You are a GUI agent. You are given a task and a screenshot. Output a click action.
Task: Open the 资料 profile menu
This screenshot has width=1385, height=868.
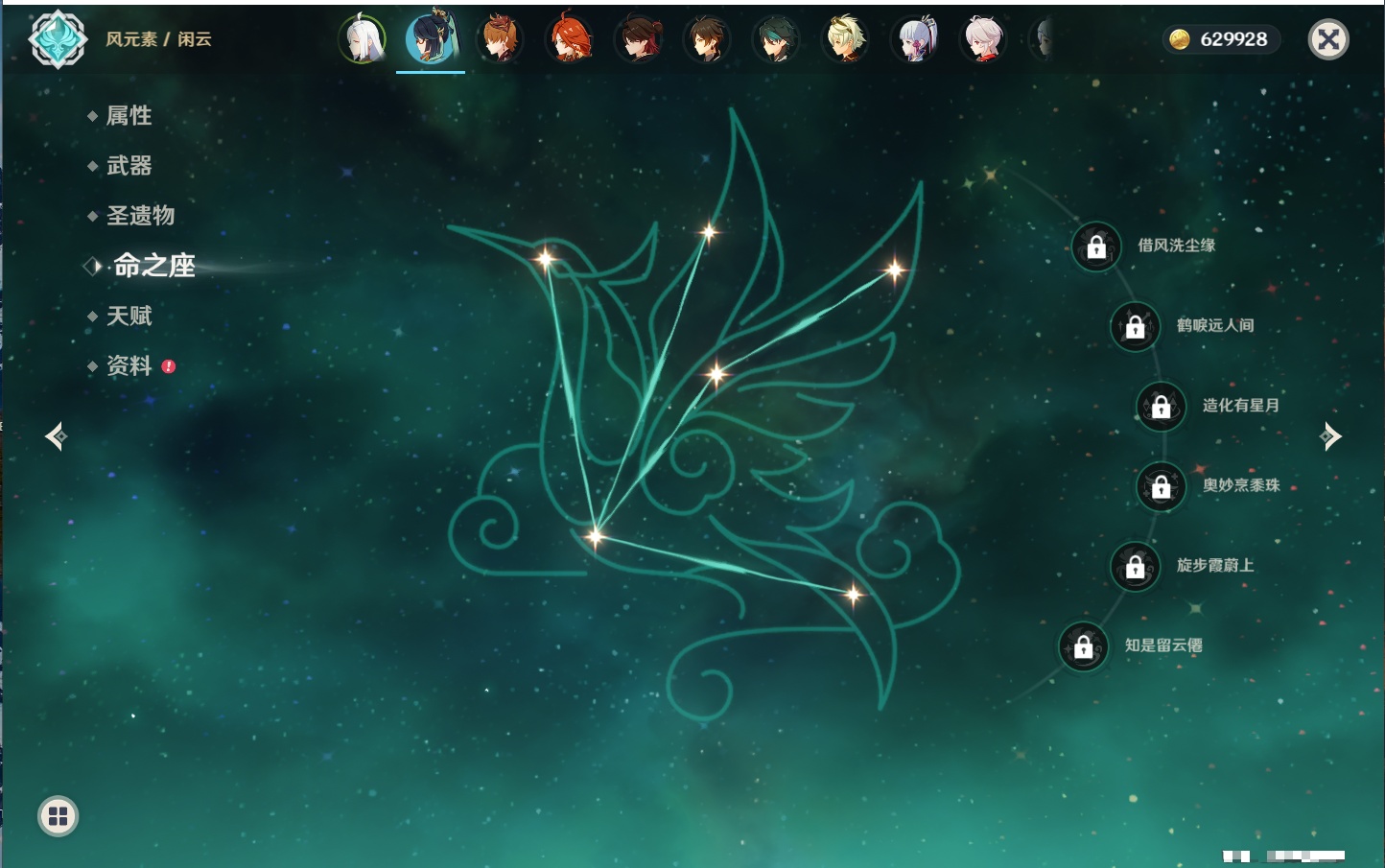coord(129,365)
